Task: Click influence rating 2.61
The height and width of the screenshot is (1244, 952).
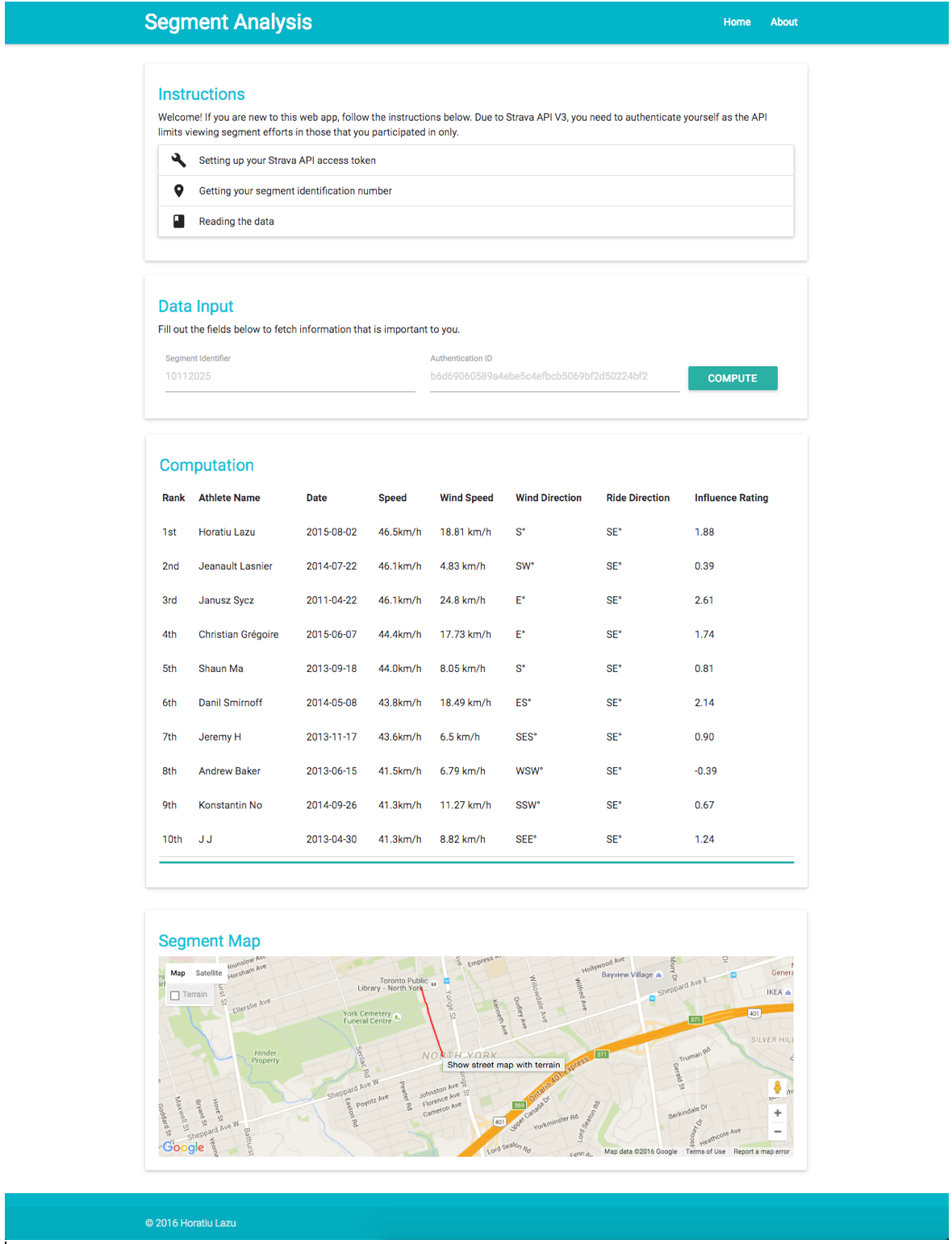Action: (x=704, y=600)
